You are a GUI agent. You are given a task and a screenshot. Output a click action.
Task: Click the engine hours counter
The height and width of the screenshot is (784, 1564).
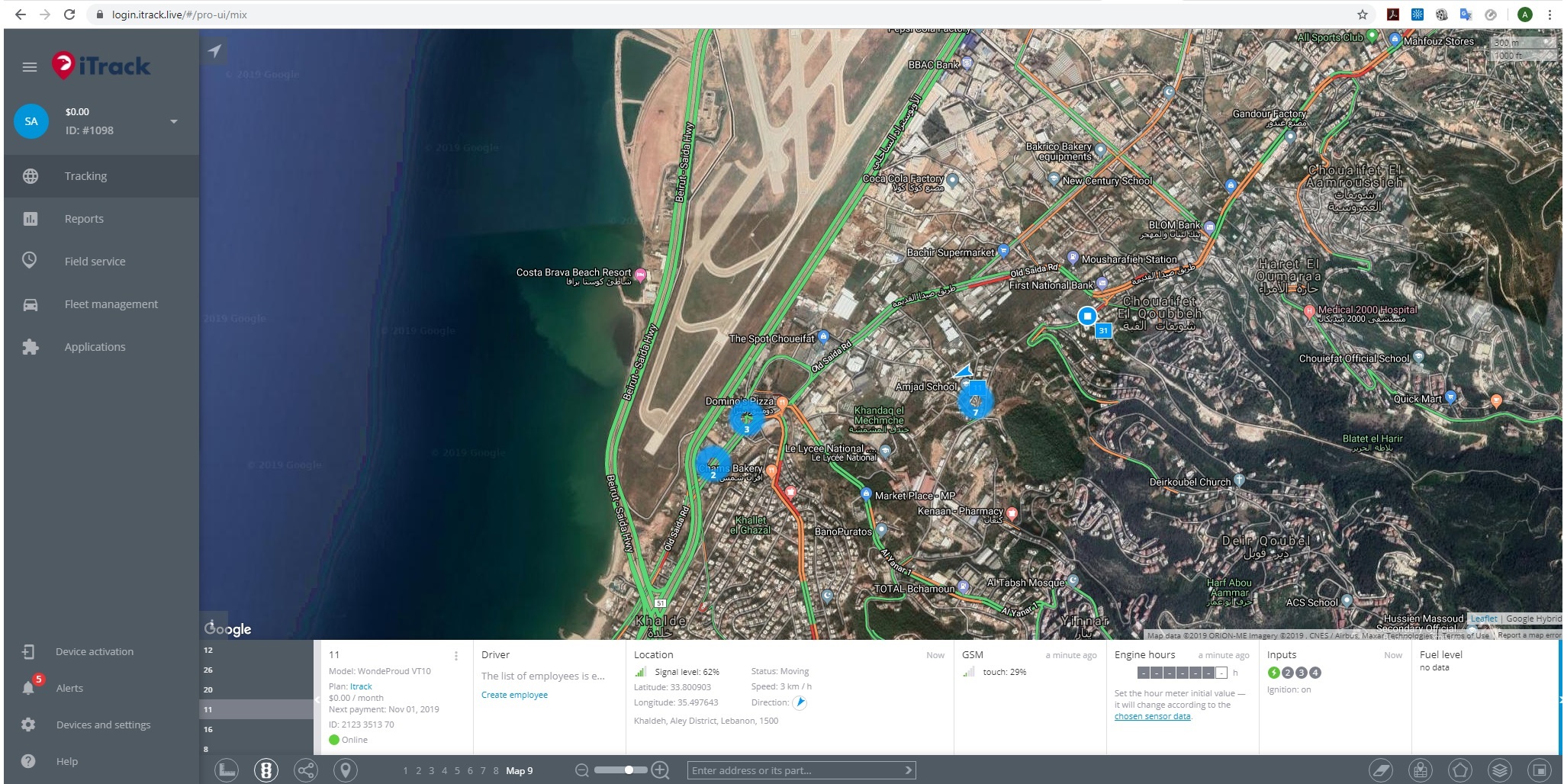(x=1182, y=673)
